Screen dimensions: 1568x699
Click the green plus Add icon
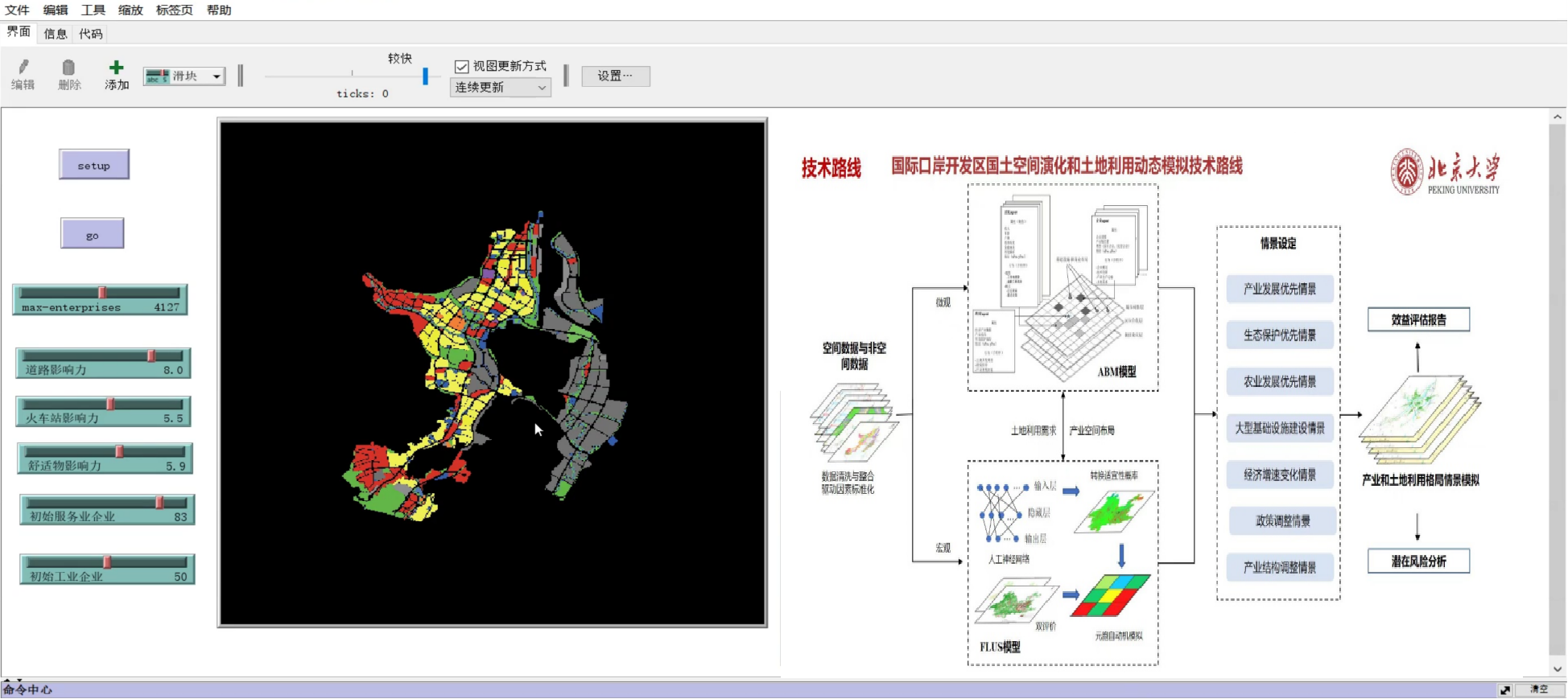pyautogui.click(x=116, y=68)
